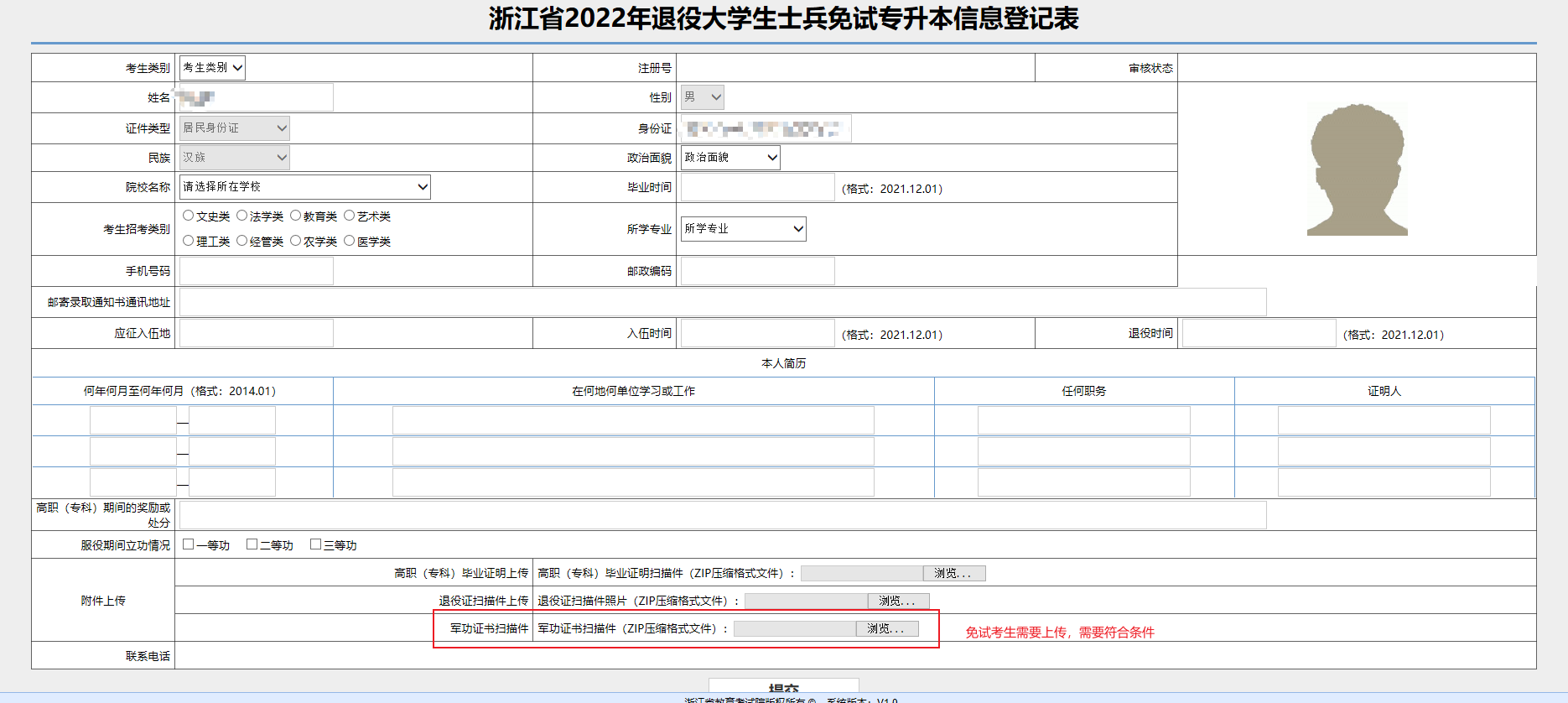Click the 邮寄录取通知书通讯地址 address field

[x=722, y=302]
